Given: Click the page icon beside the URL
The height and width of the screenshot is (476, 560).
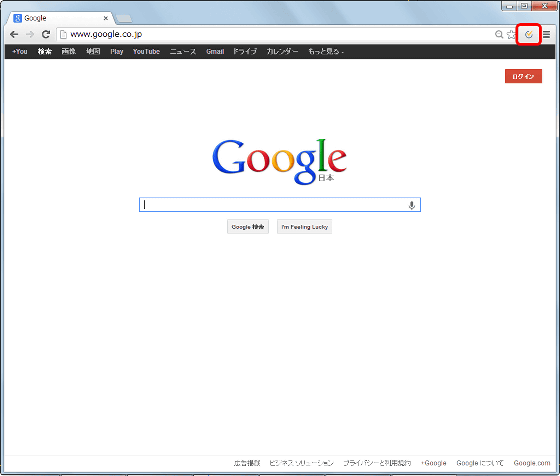Looking at the screenshot, I should click(63, 34).
